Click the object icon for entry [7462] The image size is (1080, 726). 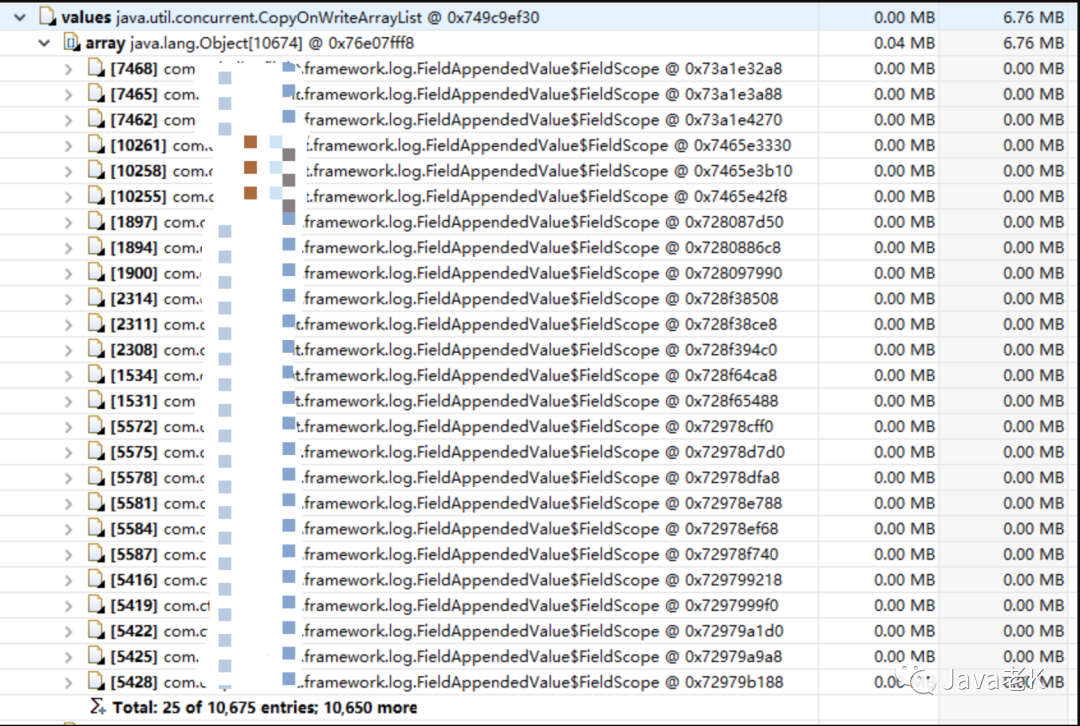[96, 119]
